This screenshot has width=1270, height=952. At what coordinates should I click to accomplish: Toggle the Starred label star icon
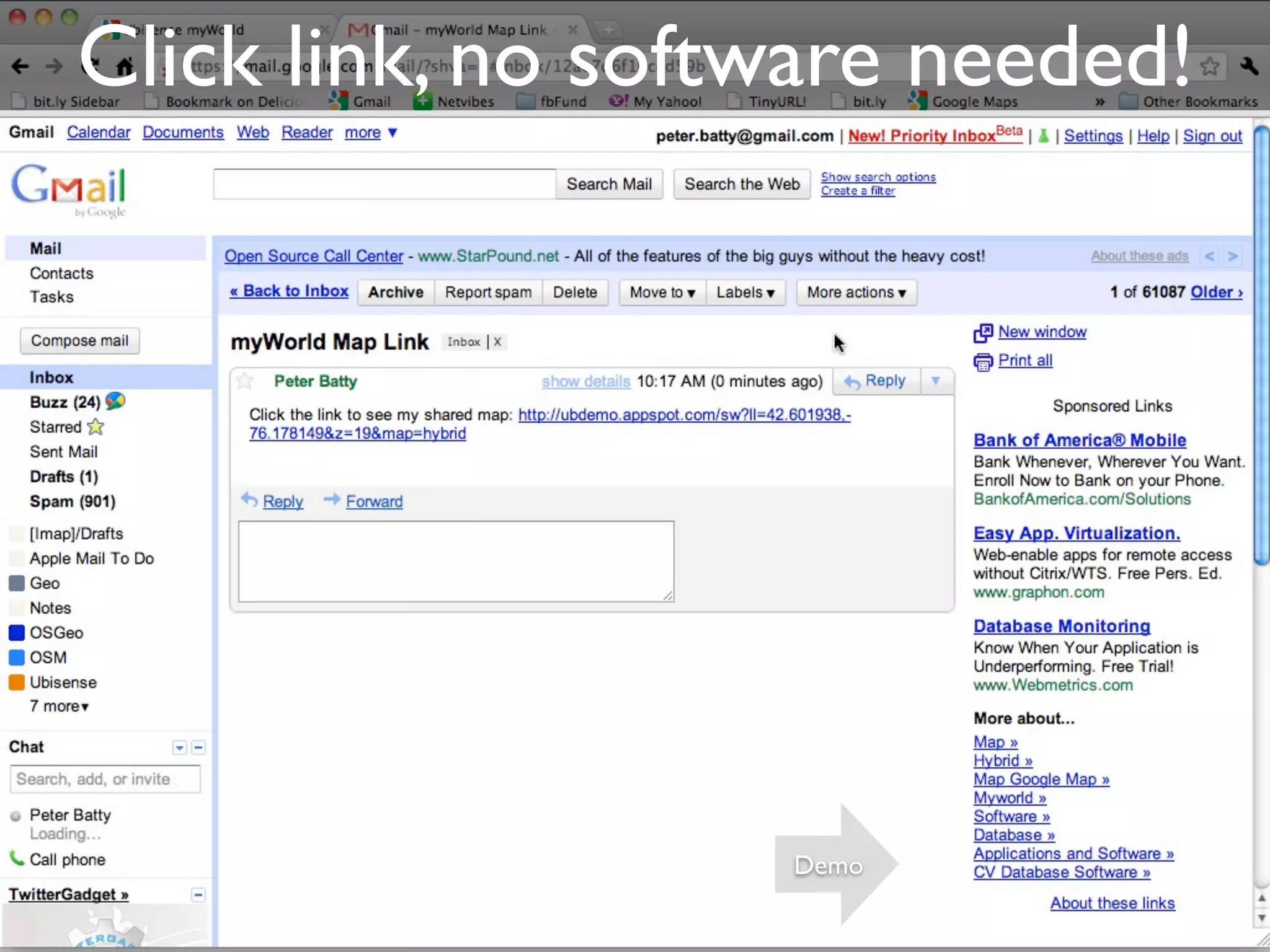pyautogui.click(x=96, y=426)
